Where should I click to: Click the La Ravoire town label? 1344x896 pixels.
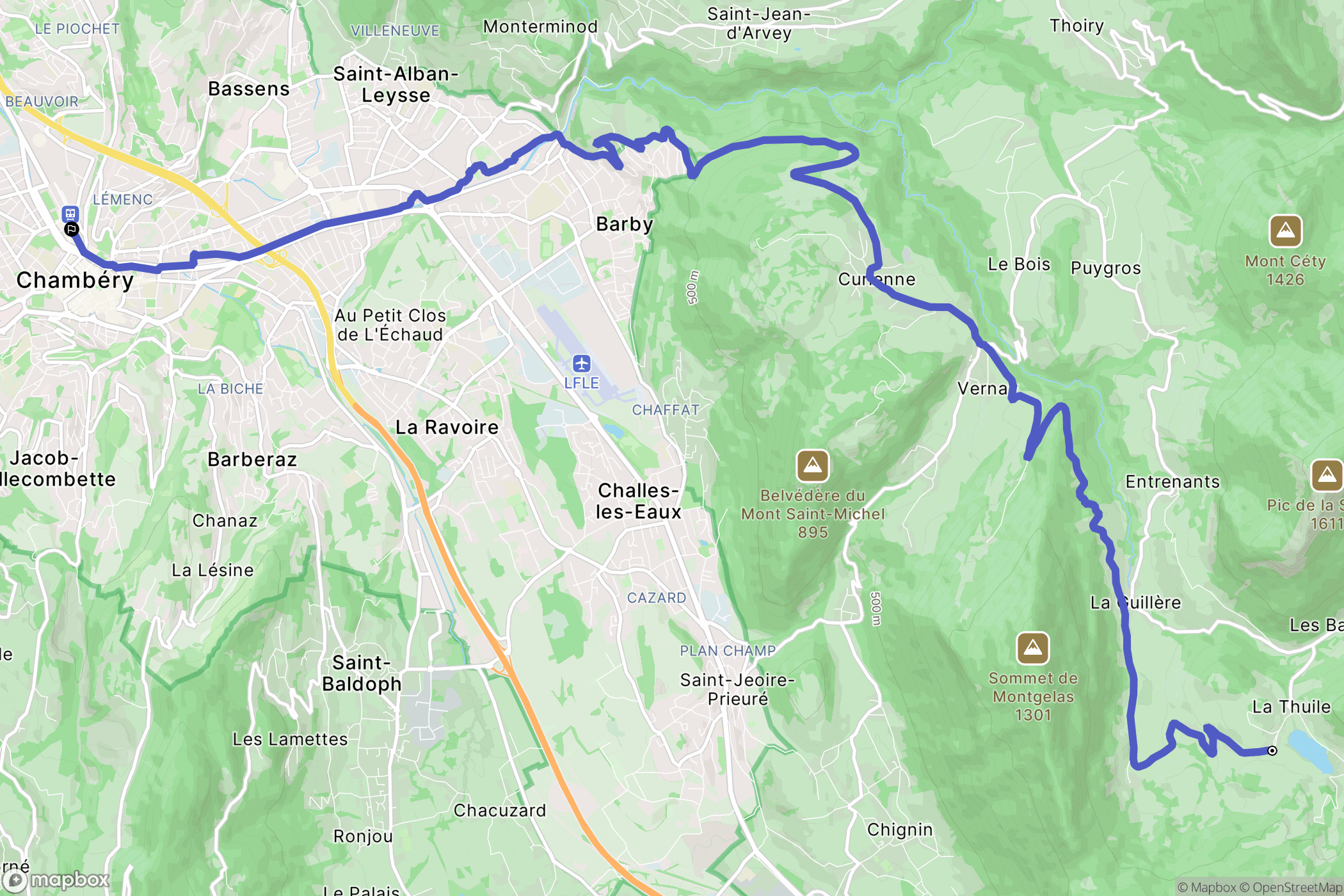447,427
